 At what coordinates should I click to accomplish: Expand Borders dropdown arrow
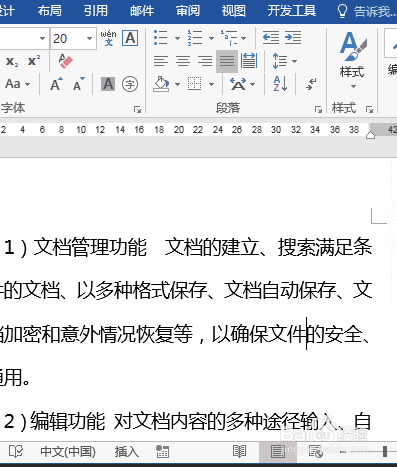[x=211, y=84]
